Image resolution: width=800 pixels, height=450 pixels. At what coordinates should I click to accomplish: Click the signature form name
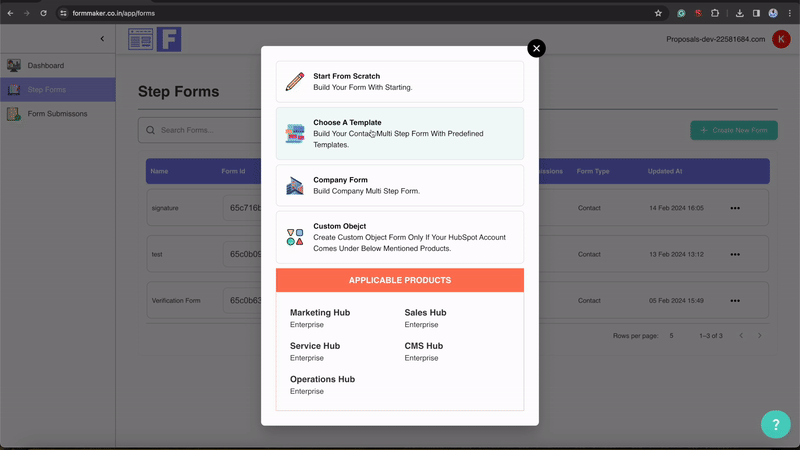click(165, 208)
